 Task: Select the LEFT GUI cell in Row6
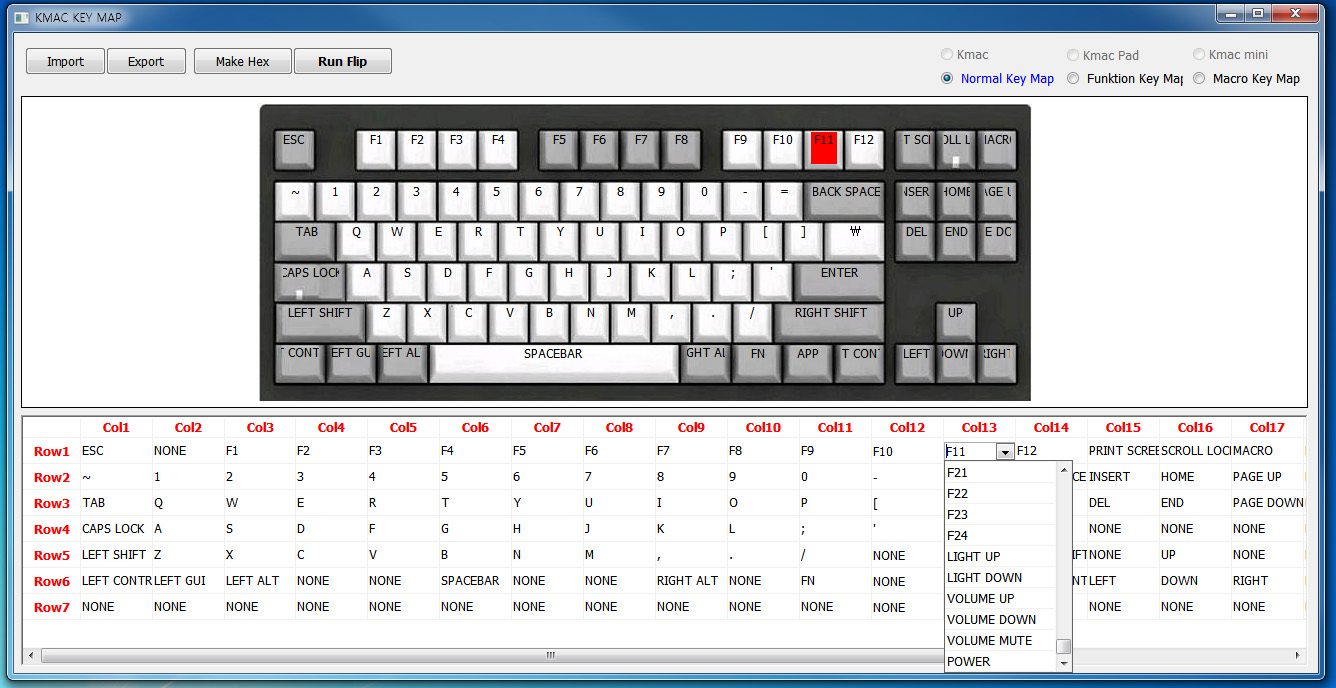188,581
